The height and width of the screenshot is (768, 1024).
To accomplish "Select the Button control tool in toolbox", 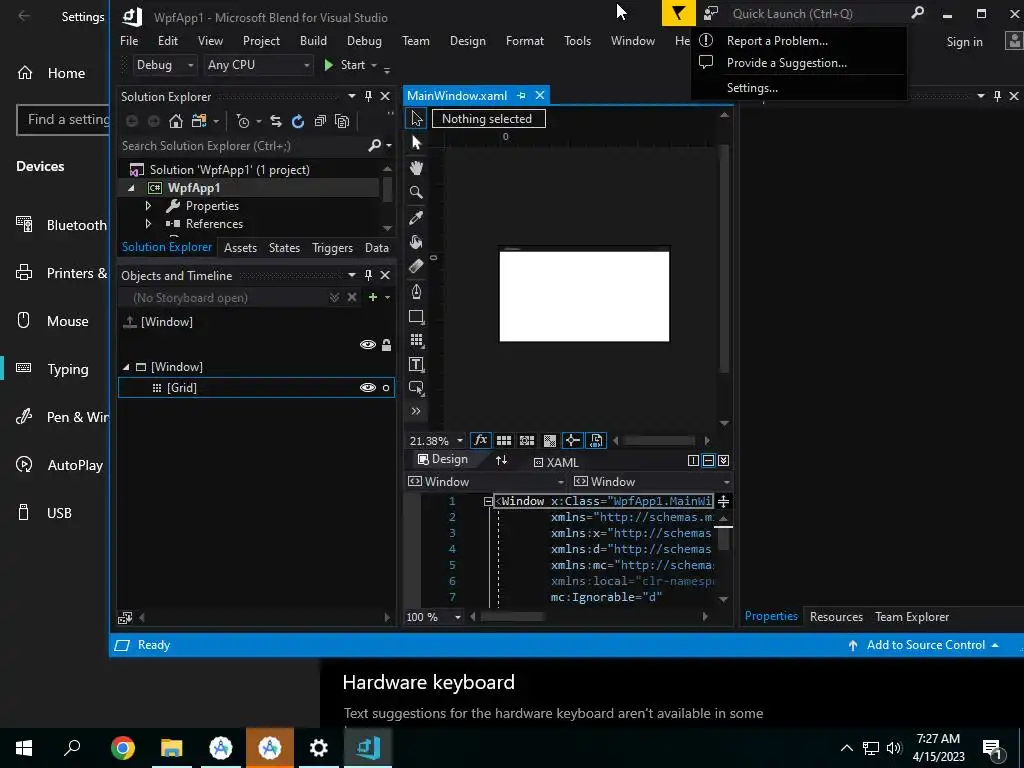I will click(416, 388).
